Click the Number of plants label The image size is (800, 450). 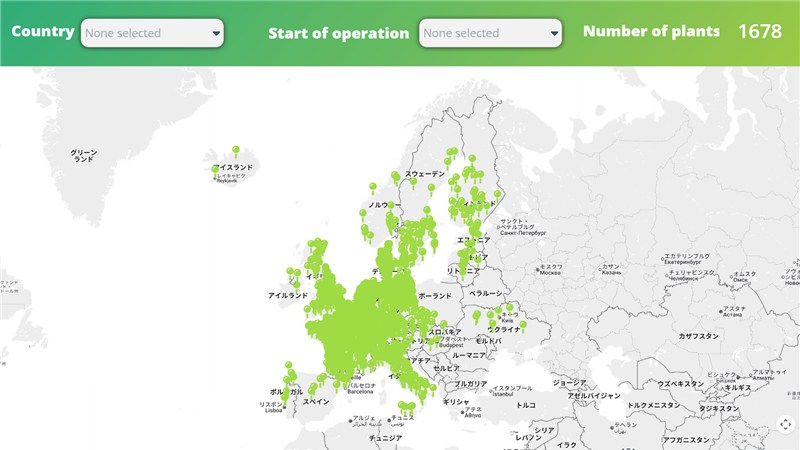pos(651,32)
